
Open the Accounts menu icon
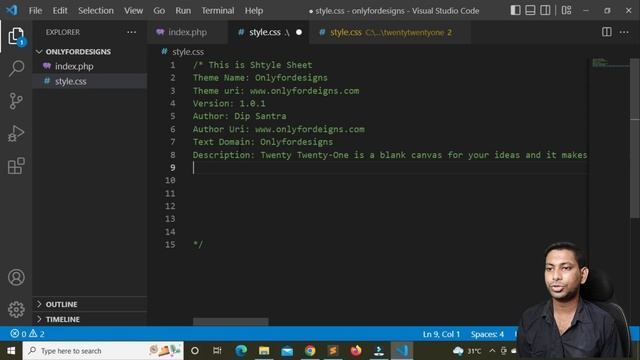click(x=16, y=277)
